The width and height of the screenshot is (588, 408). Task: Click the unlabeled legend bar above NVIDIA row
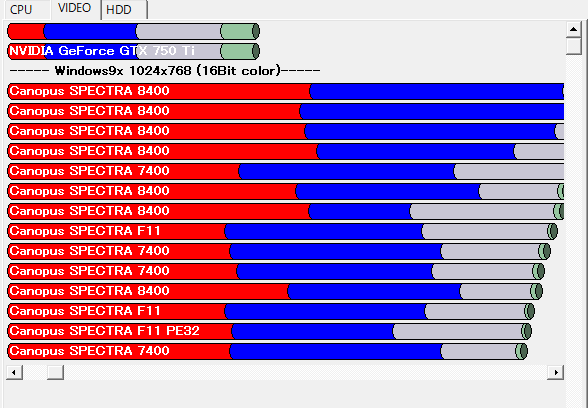(x=134, y=31)
